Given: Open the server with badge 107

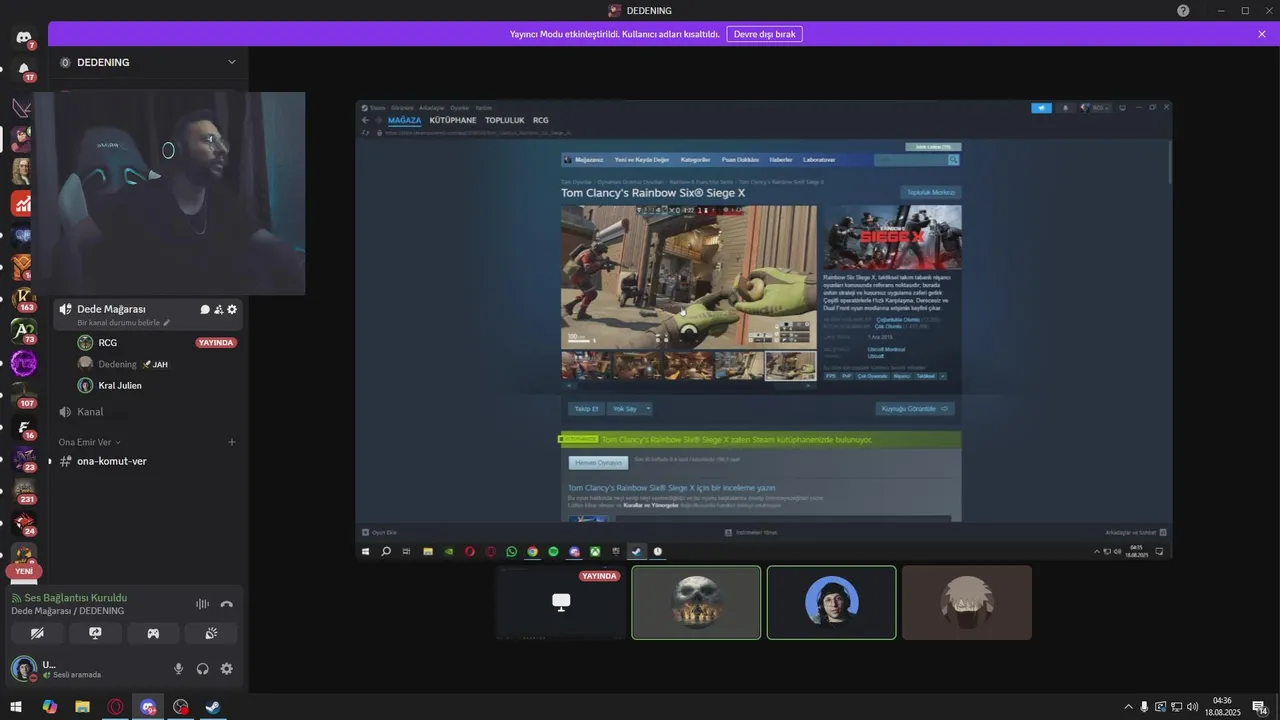Looking at the screenshot, I should (x=23, y=395).
